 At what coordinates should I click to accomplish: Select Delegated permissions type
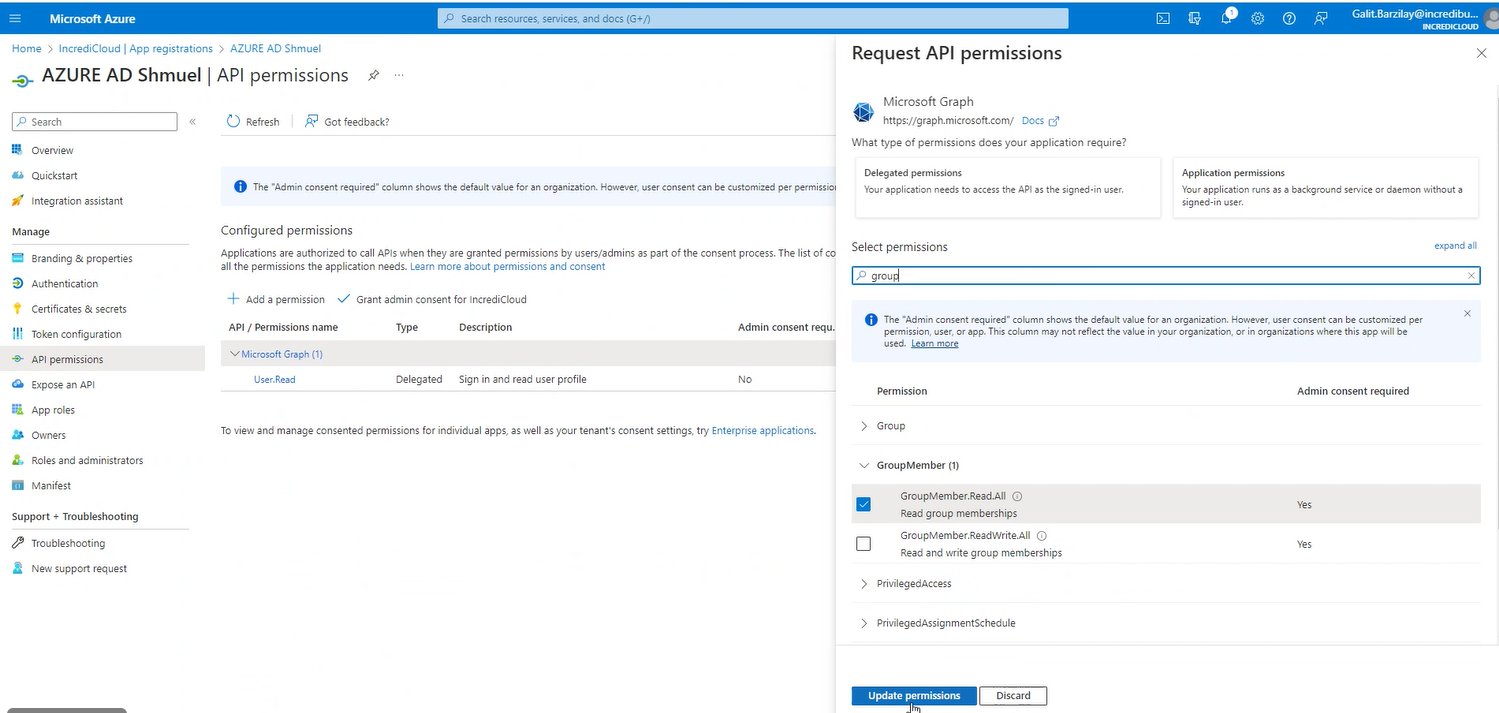(1007, 187)
